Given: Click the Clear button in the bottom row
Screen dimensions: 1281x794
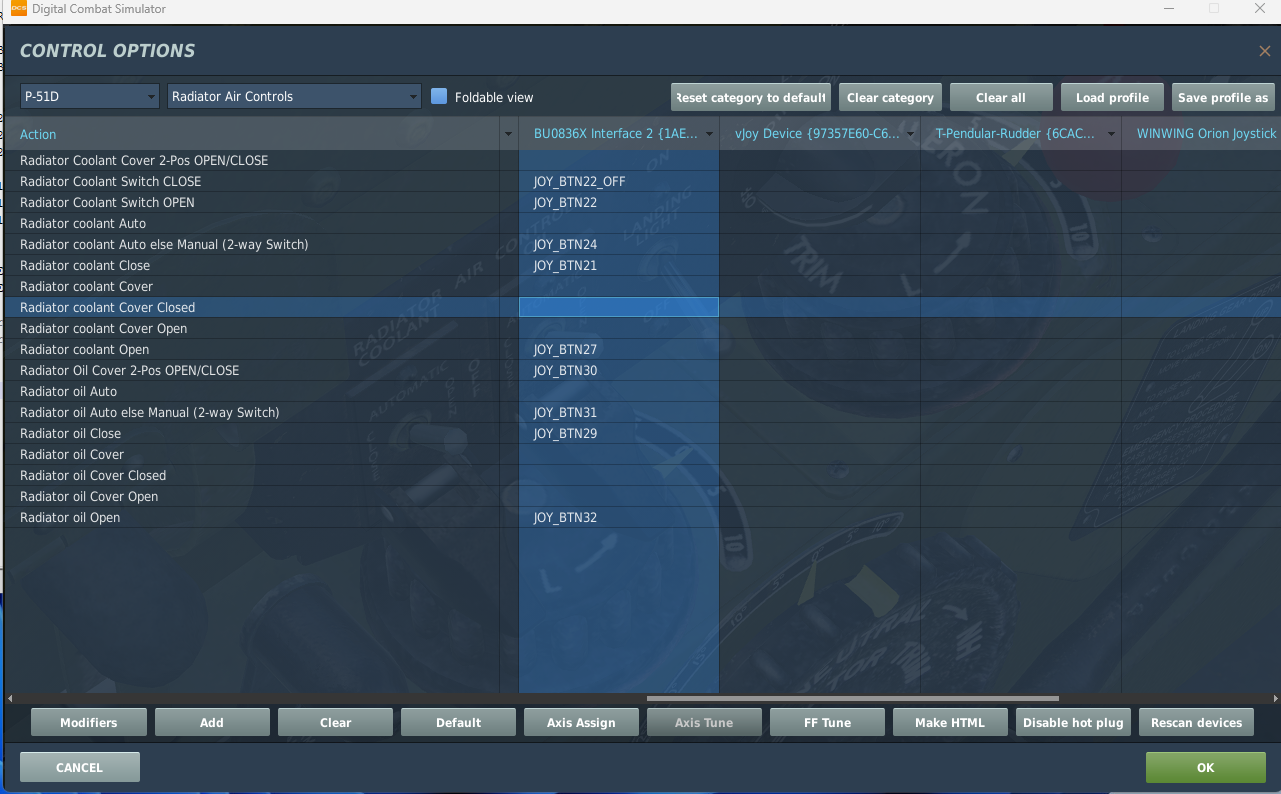Looking at the screenshot, I should coord(335,722).
